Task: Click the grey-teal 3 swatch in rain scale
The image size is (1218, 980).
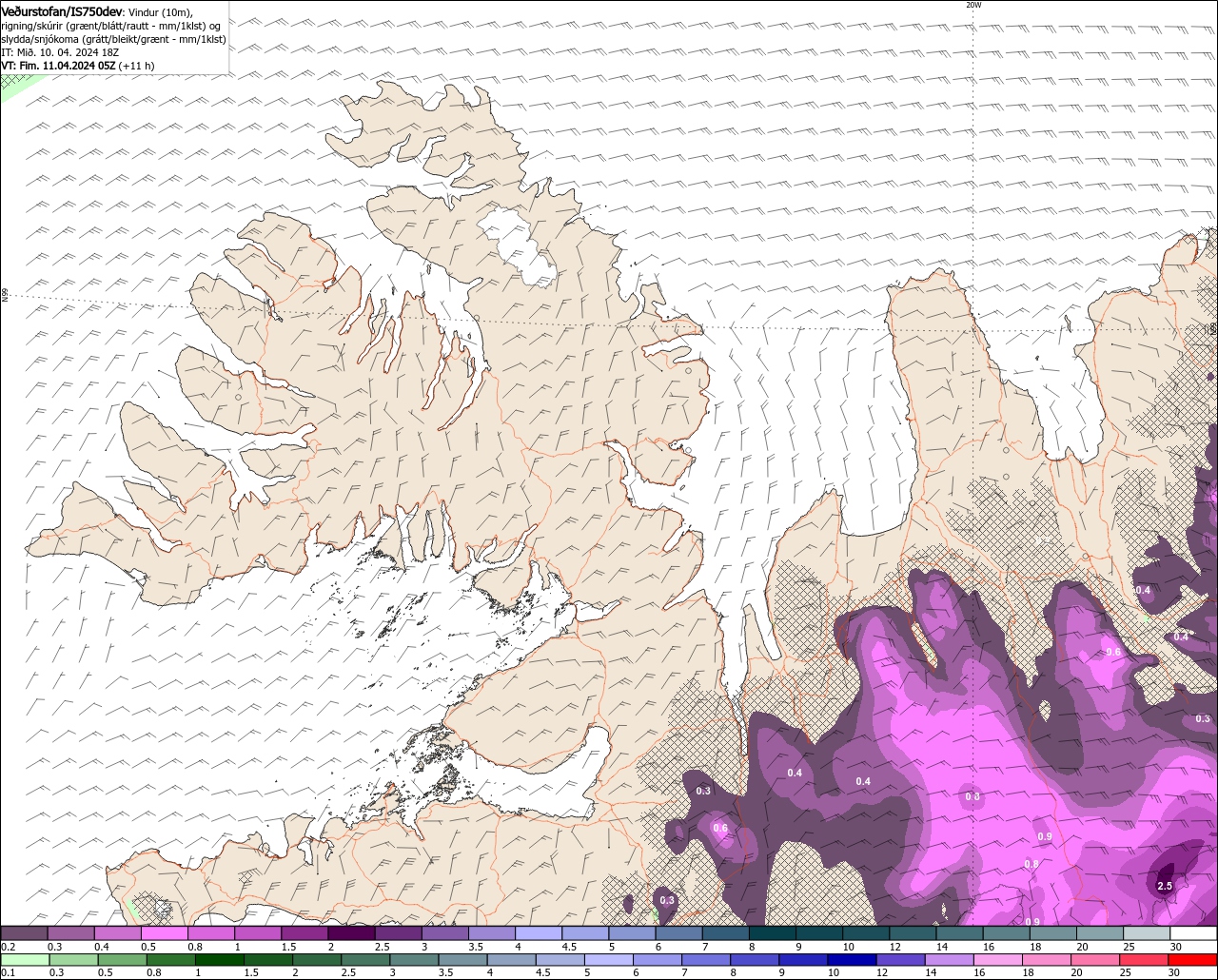Action: [414, 960]
